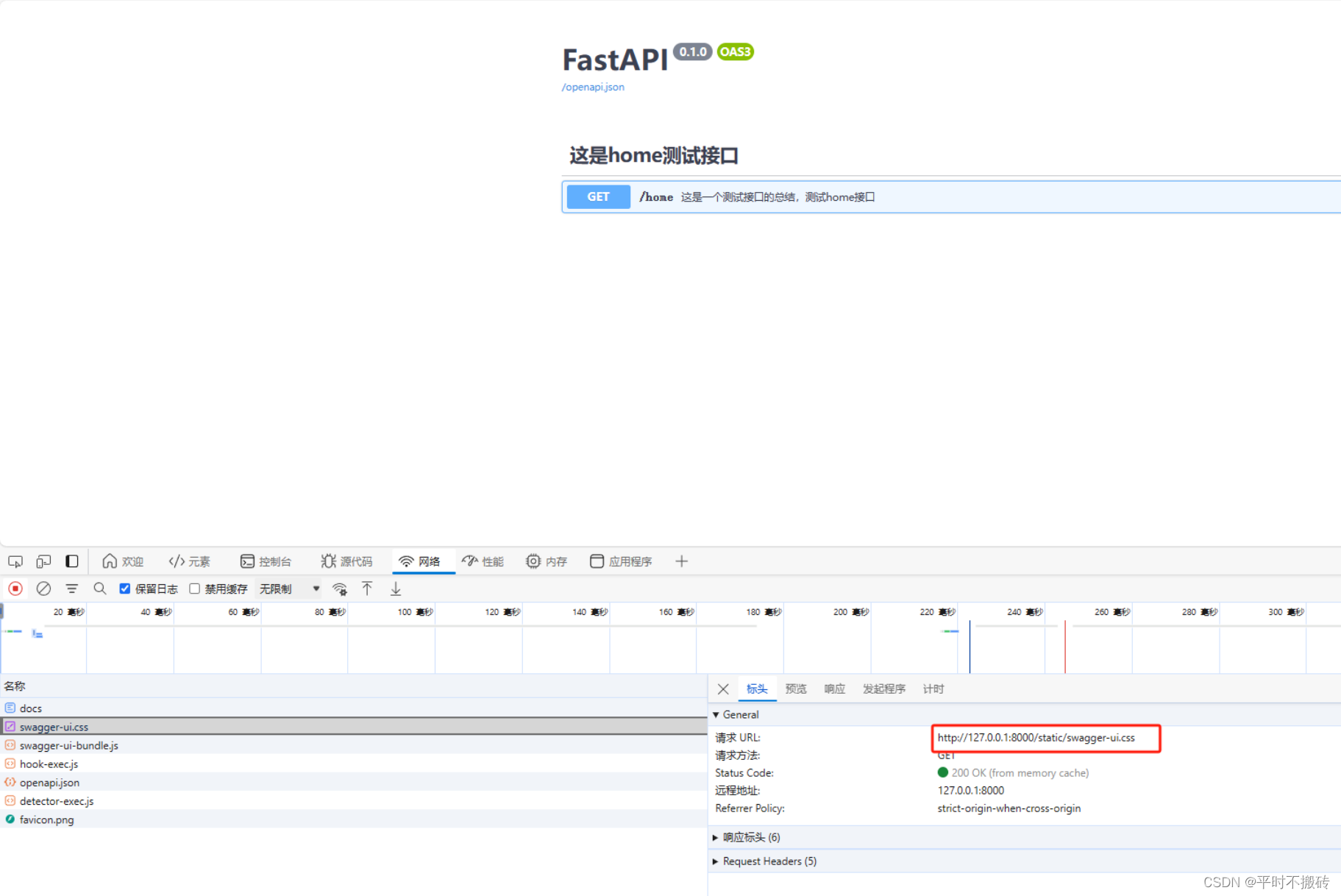Screen dimensions: 1341x896
Task: Open the /openapi.json link
Action: point(592,87)
